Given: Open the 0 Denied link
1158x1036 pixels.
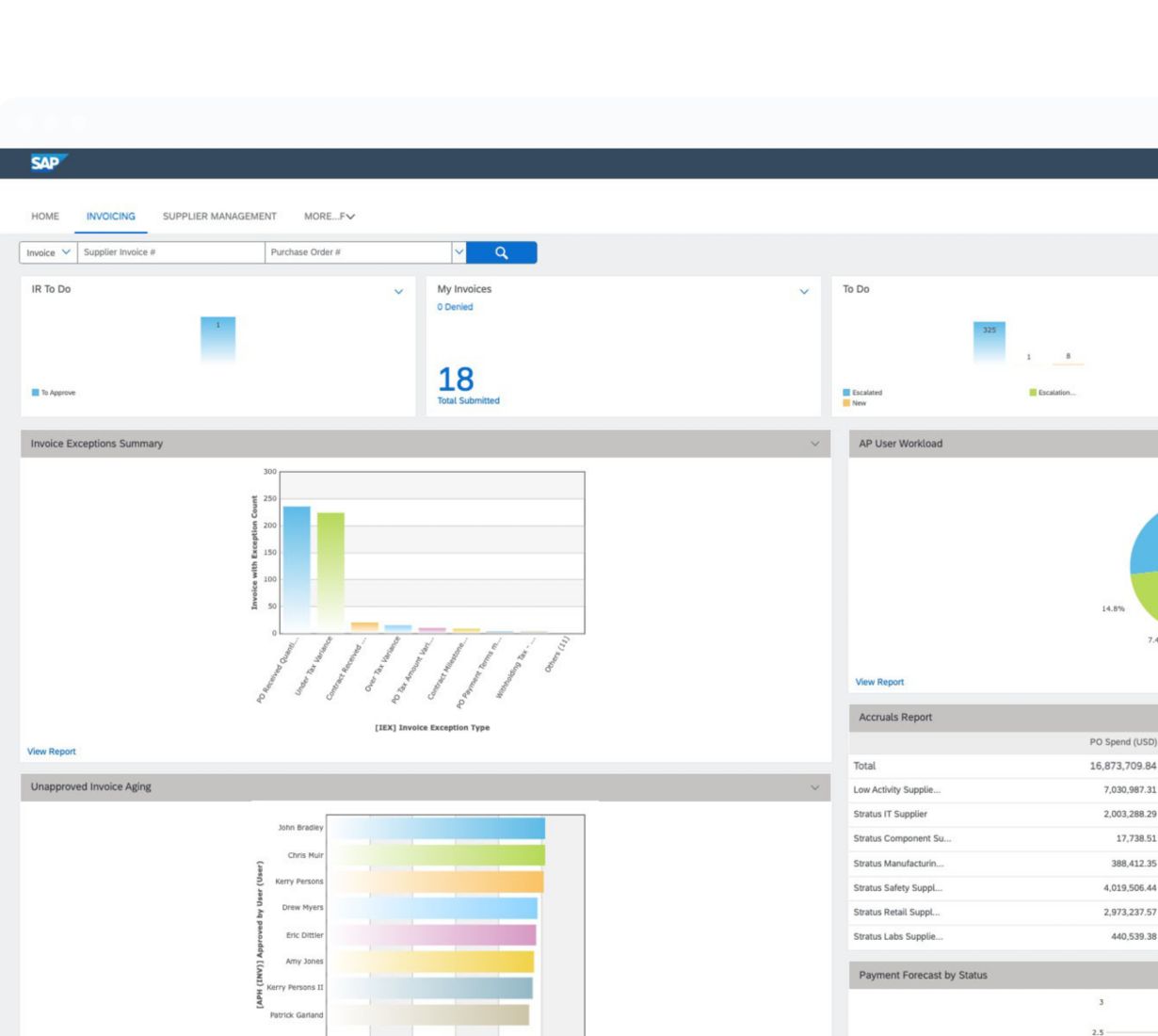Looking at the screenshot, I should 455,307.
